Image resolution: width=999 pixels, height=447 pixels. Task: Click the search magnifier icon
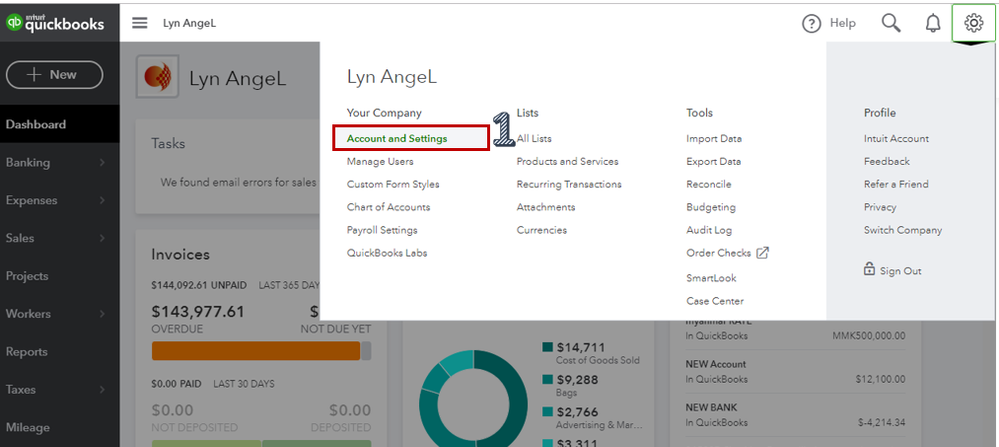891,24
